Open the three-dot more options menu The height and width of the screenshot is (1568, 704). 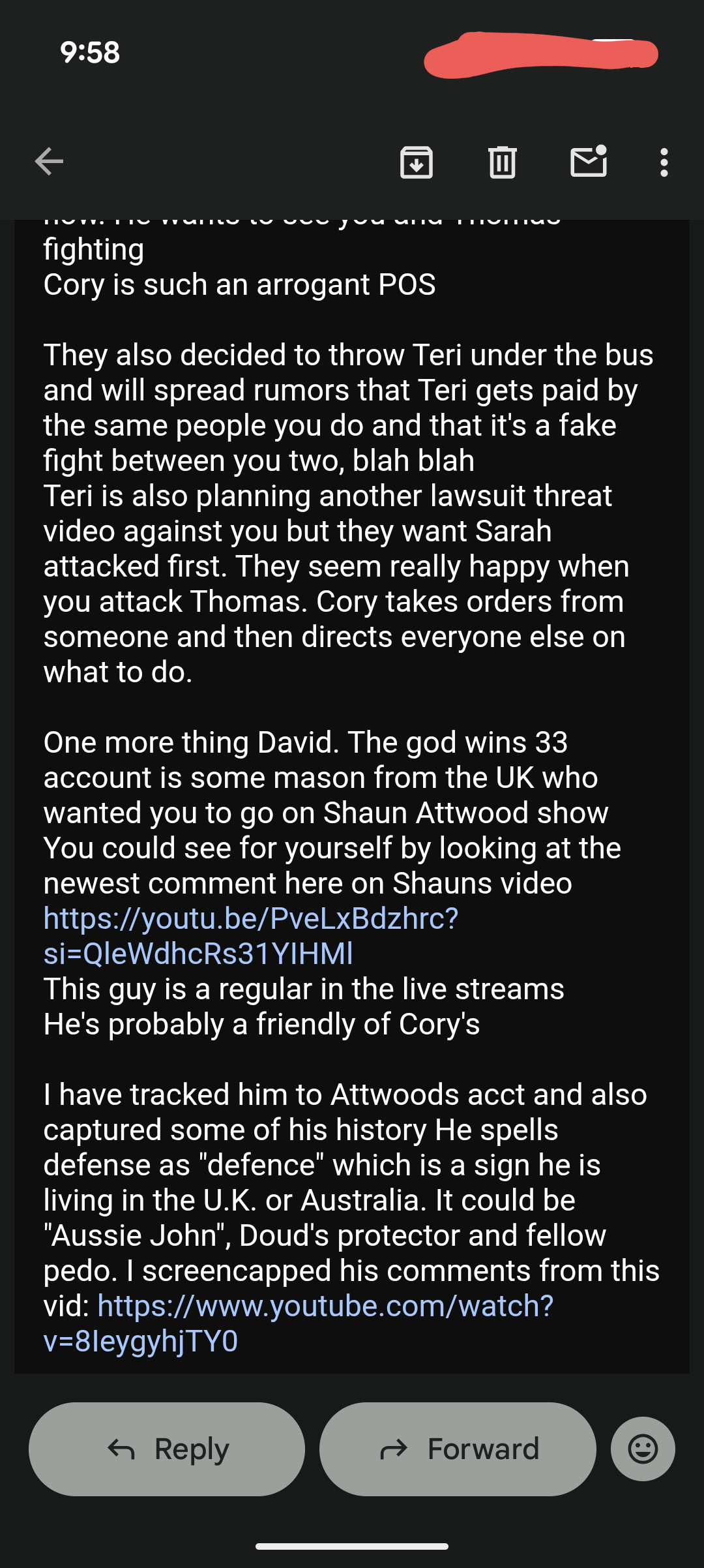(664, 162)
